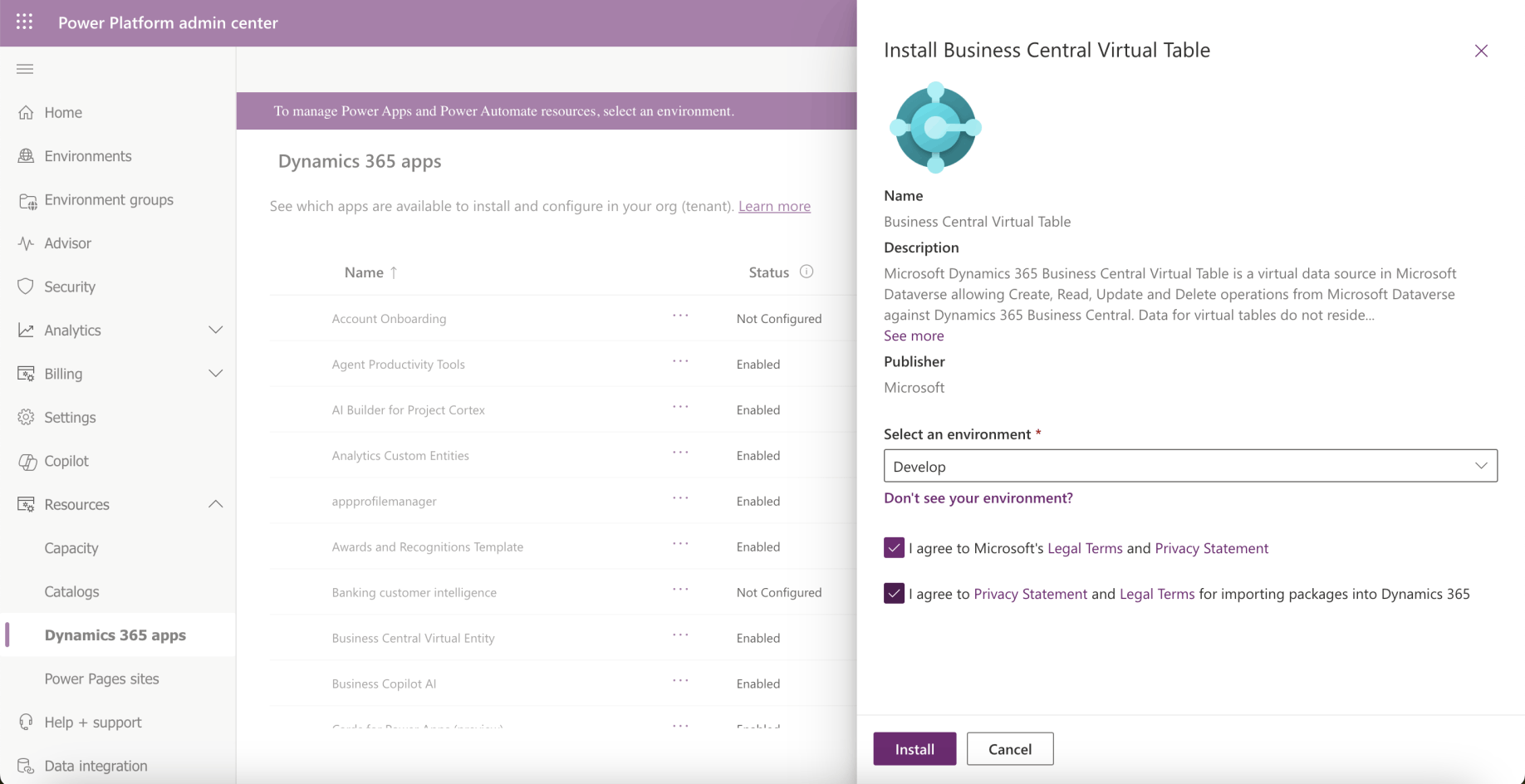Click the Home icon in sidebar
Image resolution: width=1525 pixels, height=784 pixels.
[27, 112]
